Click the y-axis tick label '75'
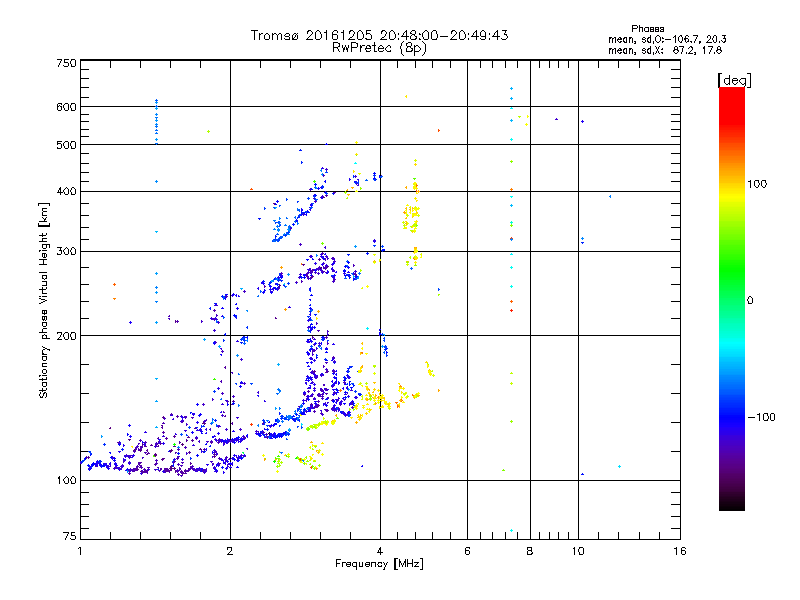This screenshot has height=600, width=800. click(x=70, y=536)
